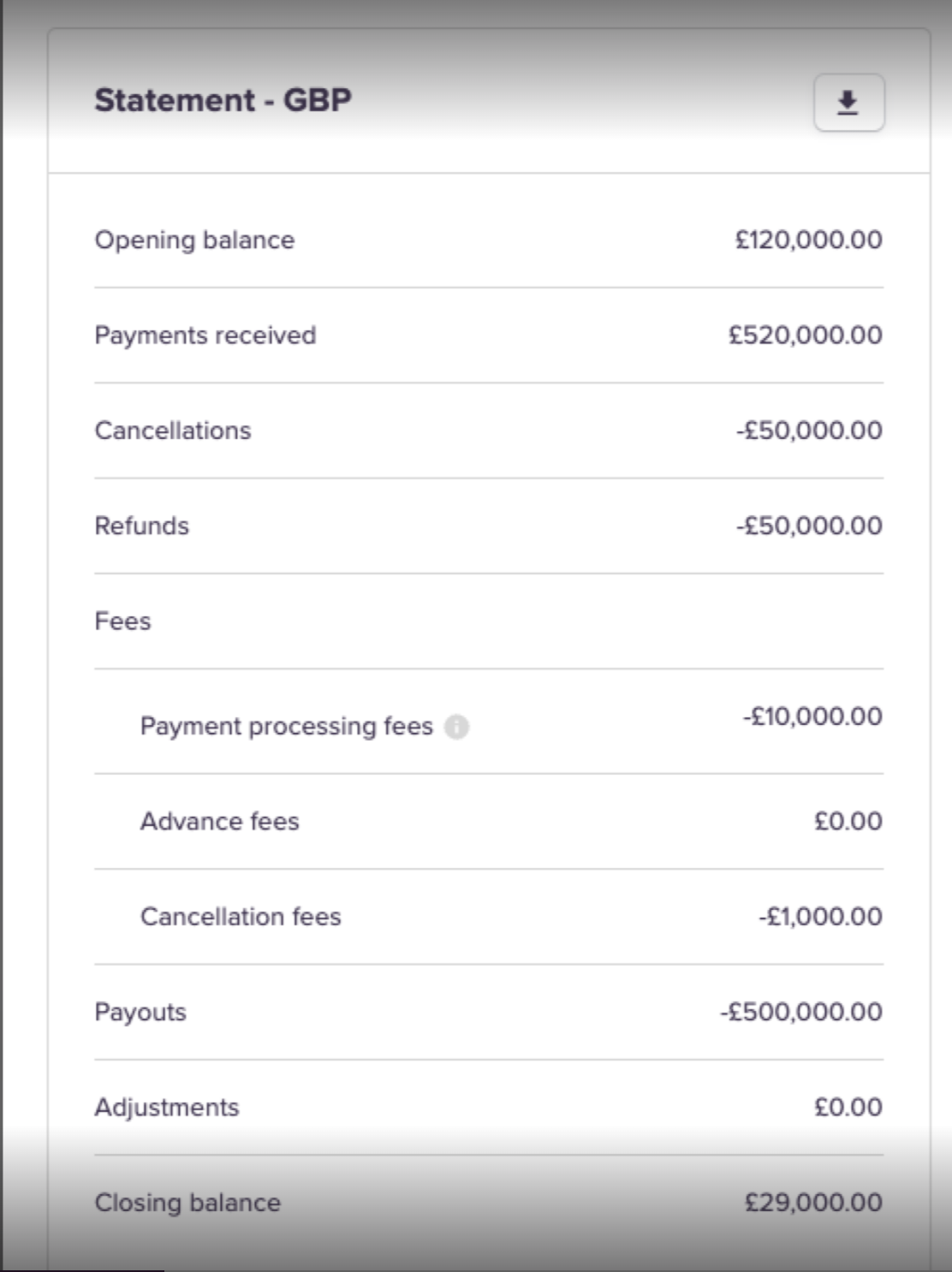Click the £520,000.00 payments amount
This screenshot has width=952, height=1272.
pyautogui.click(x=805, y=335)
